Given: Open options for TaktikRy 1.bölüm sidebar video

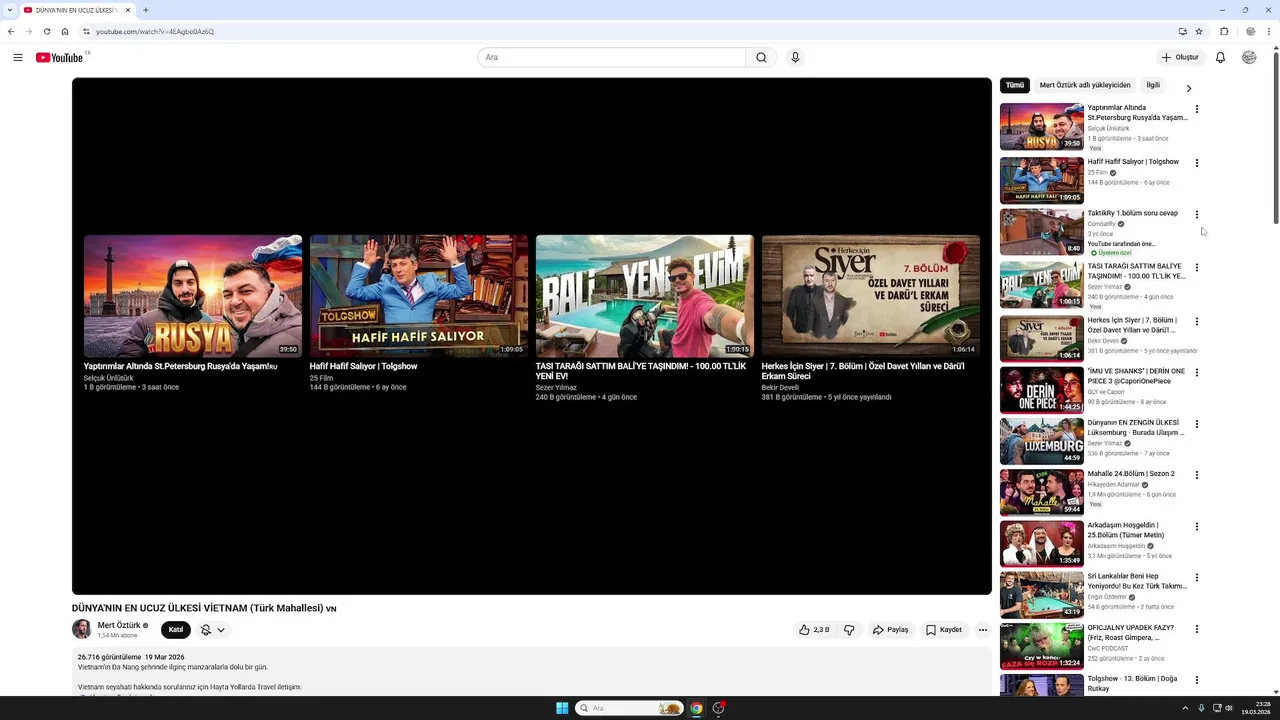Looking at the screenshot, I should tap(1196, 215).
